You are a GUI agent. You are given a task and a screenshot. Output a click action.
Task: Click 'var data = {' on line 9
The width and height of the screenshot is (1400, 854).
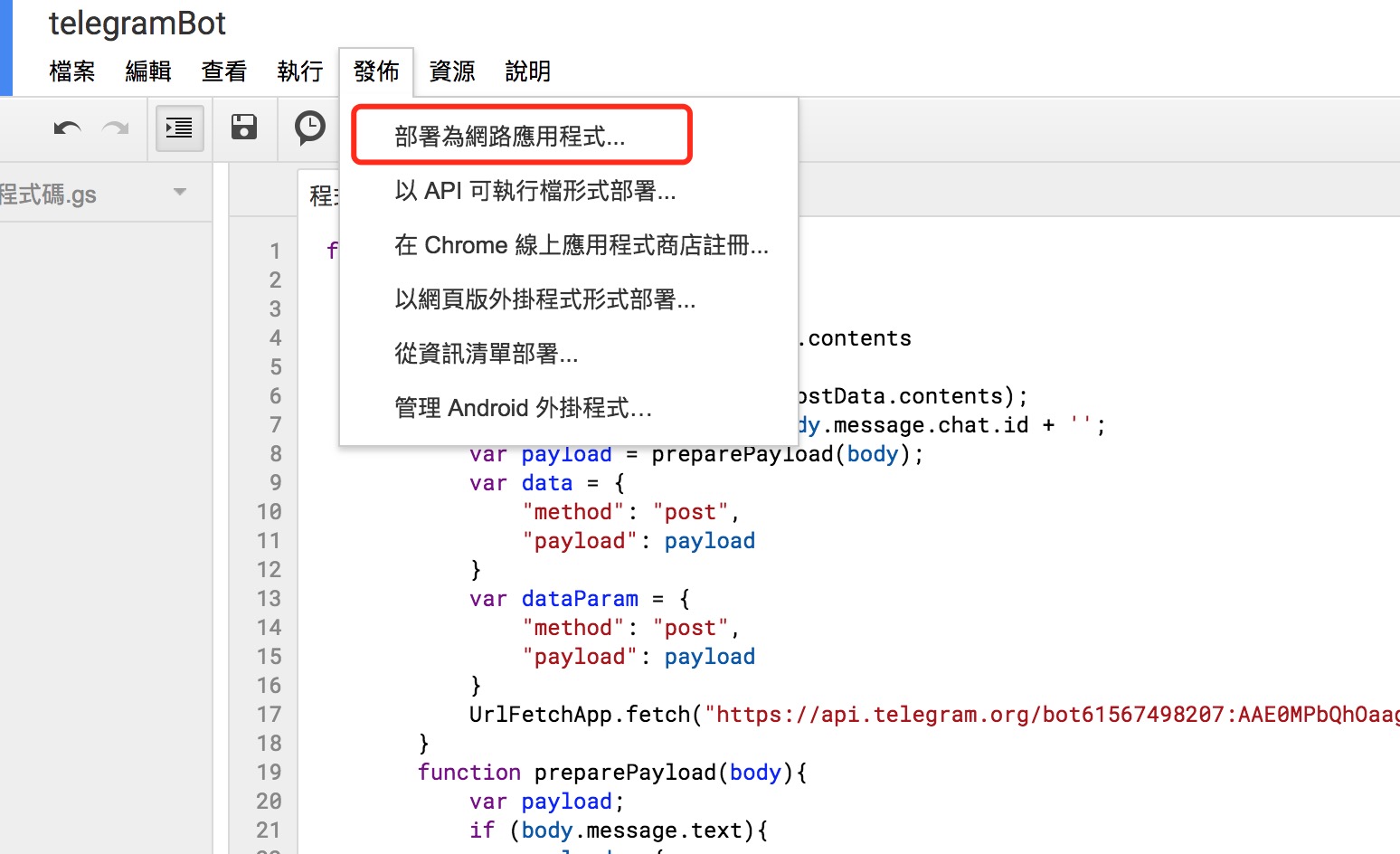[x=547, y=483]
